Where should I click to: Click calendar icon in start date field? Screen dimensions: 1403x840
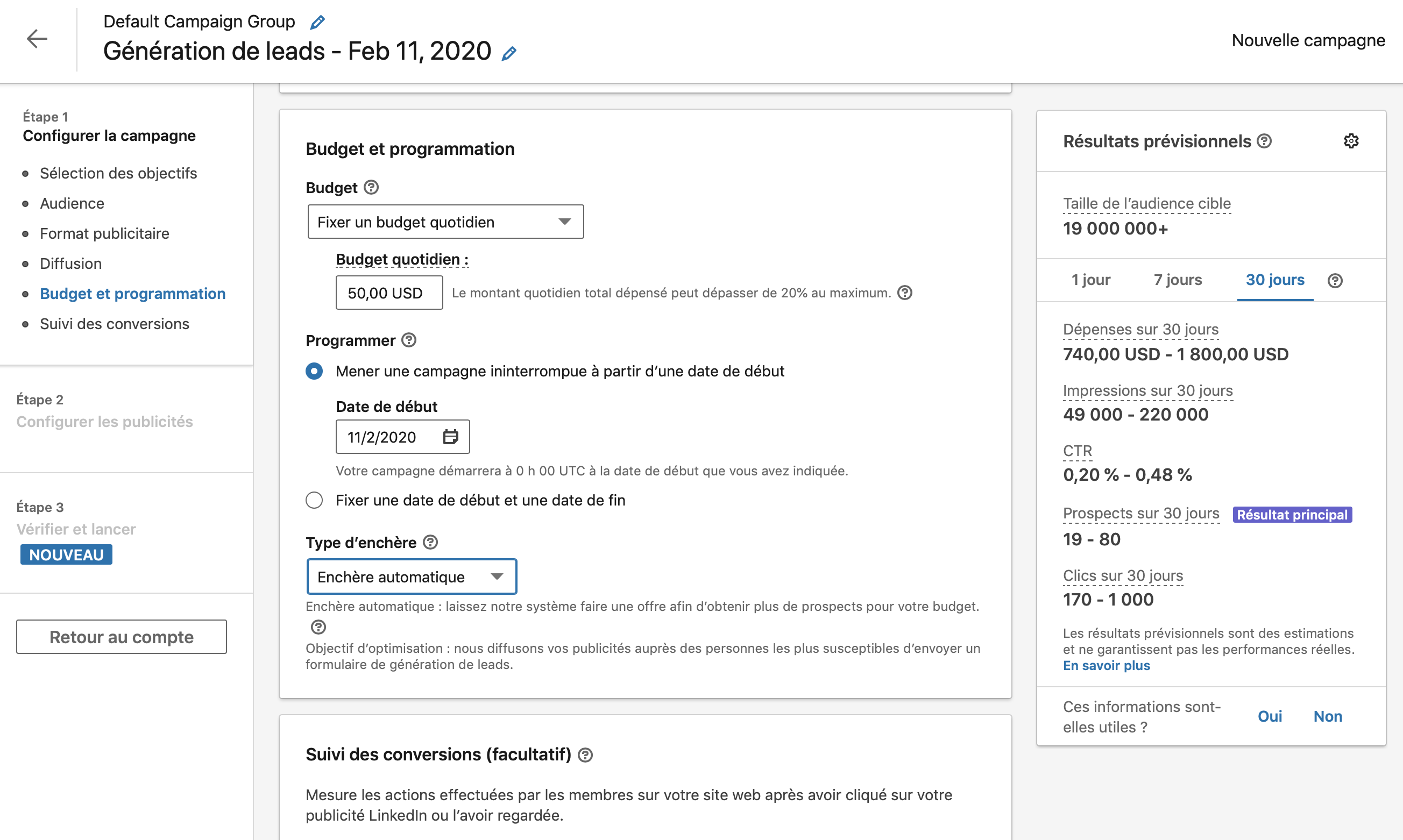[x=450, y=437]
